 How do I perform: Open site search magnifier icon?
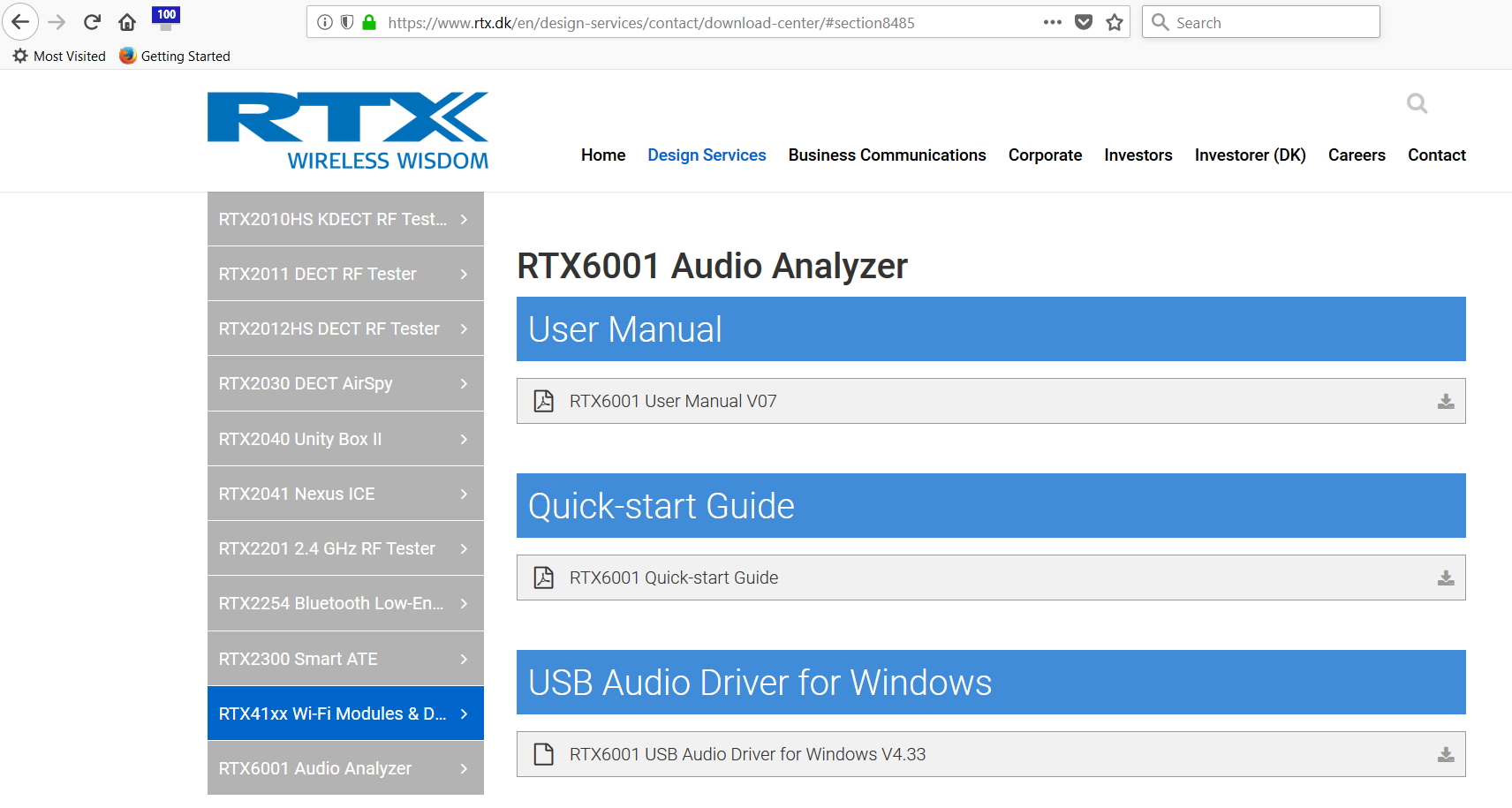[1417, 103]
